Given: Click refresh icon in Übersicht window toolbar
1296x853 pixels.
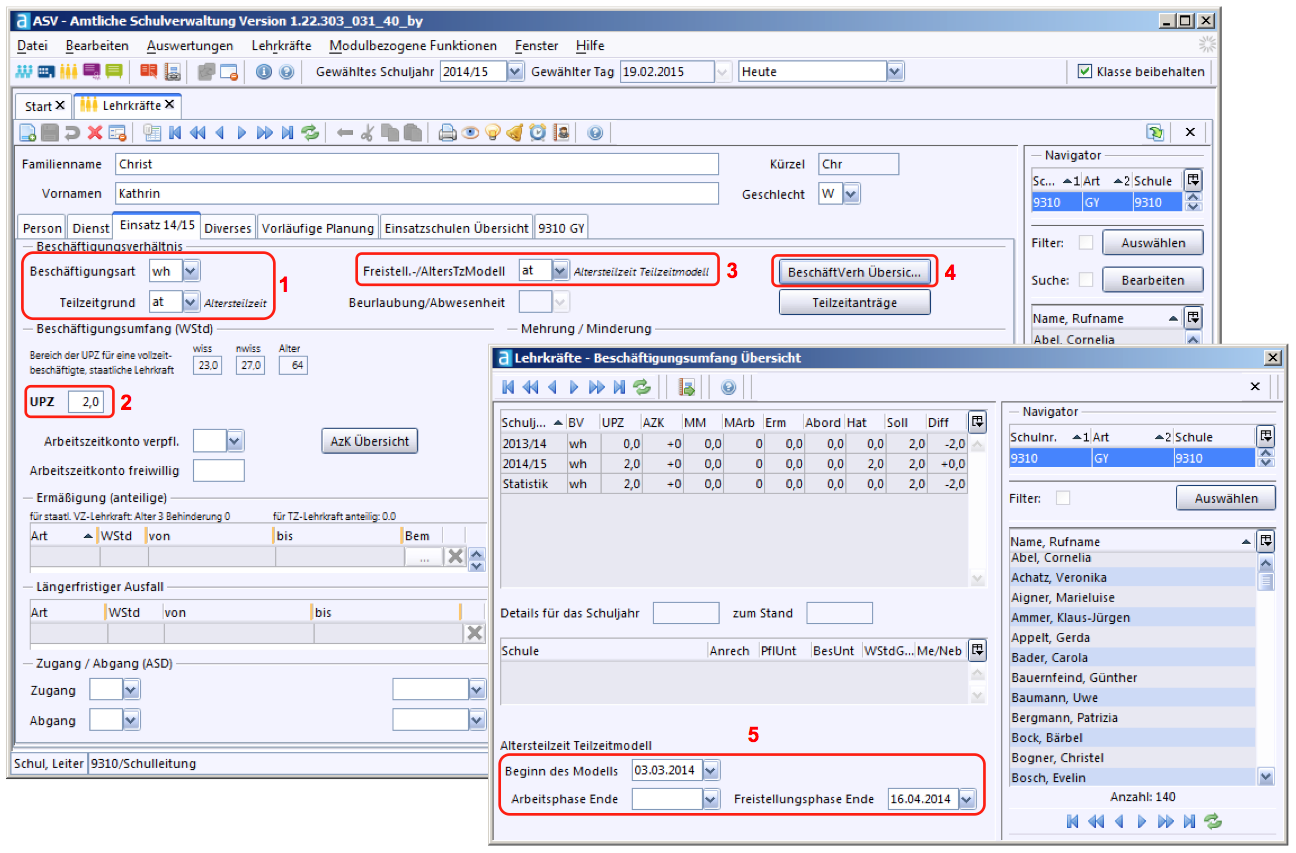Looking at the screenshot, I should [642, 387].
